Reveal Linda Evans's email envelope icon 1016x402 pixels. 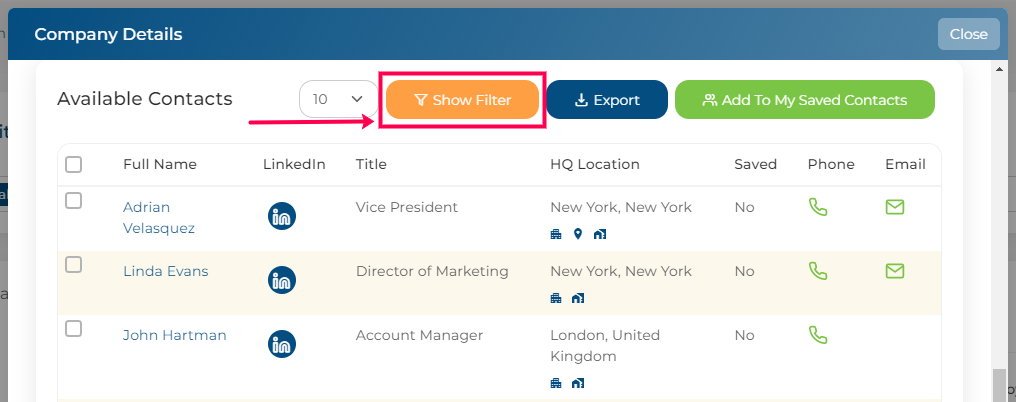coord(895,271)
